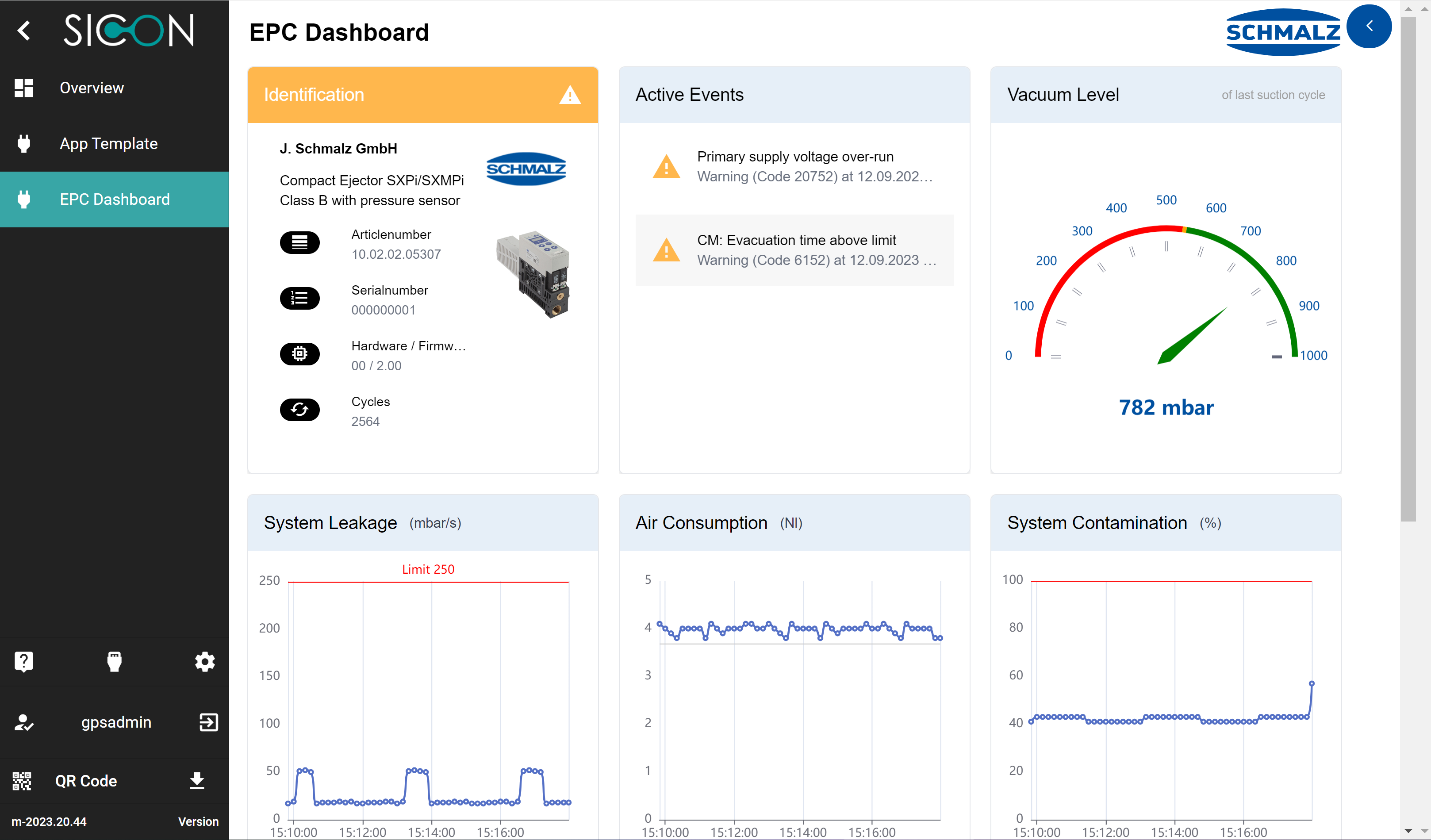
Task: Expand panel using blue round chevron button
Action: [1369, 26]
